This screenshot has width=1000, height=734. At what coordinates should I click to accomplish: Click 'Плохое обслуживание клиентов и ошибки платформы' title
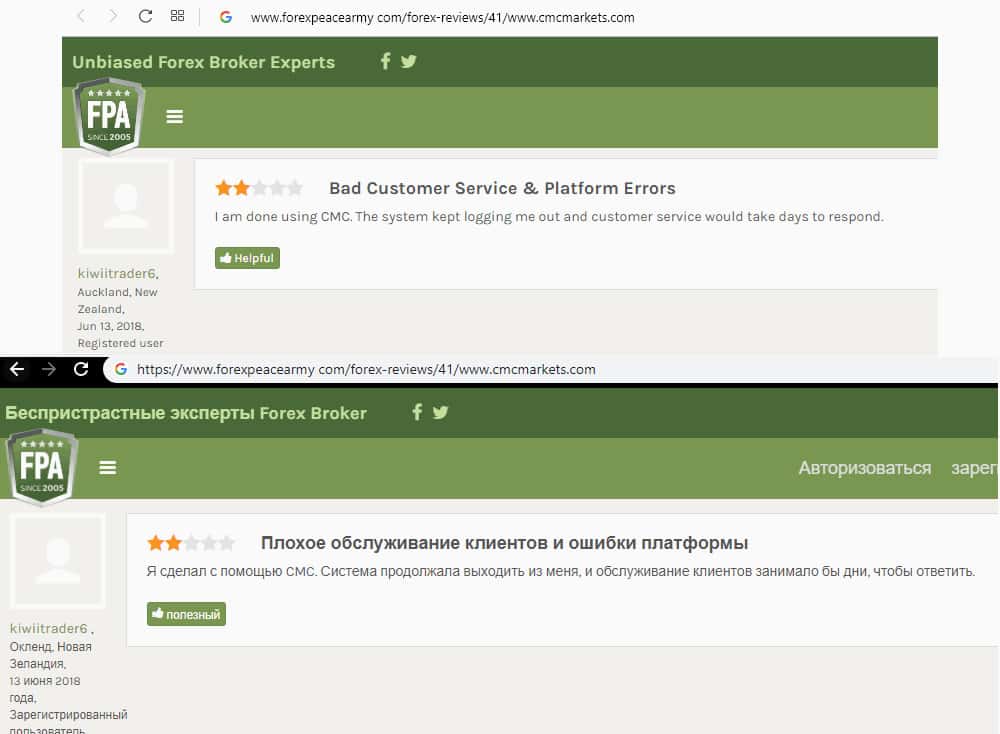(504, 543)
